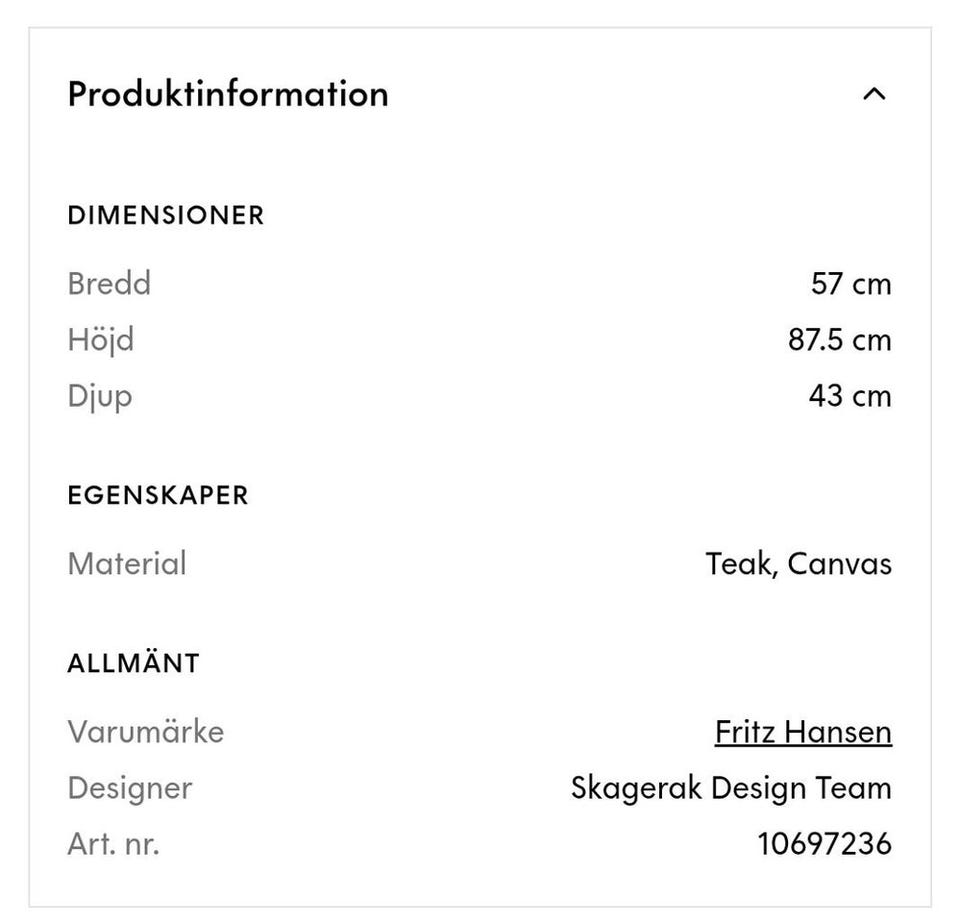Click the 57 cm width value
This screenshot has height=923, width=960.
click(x=850, y=284)
